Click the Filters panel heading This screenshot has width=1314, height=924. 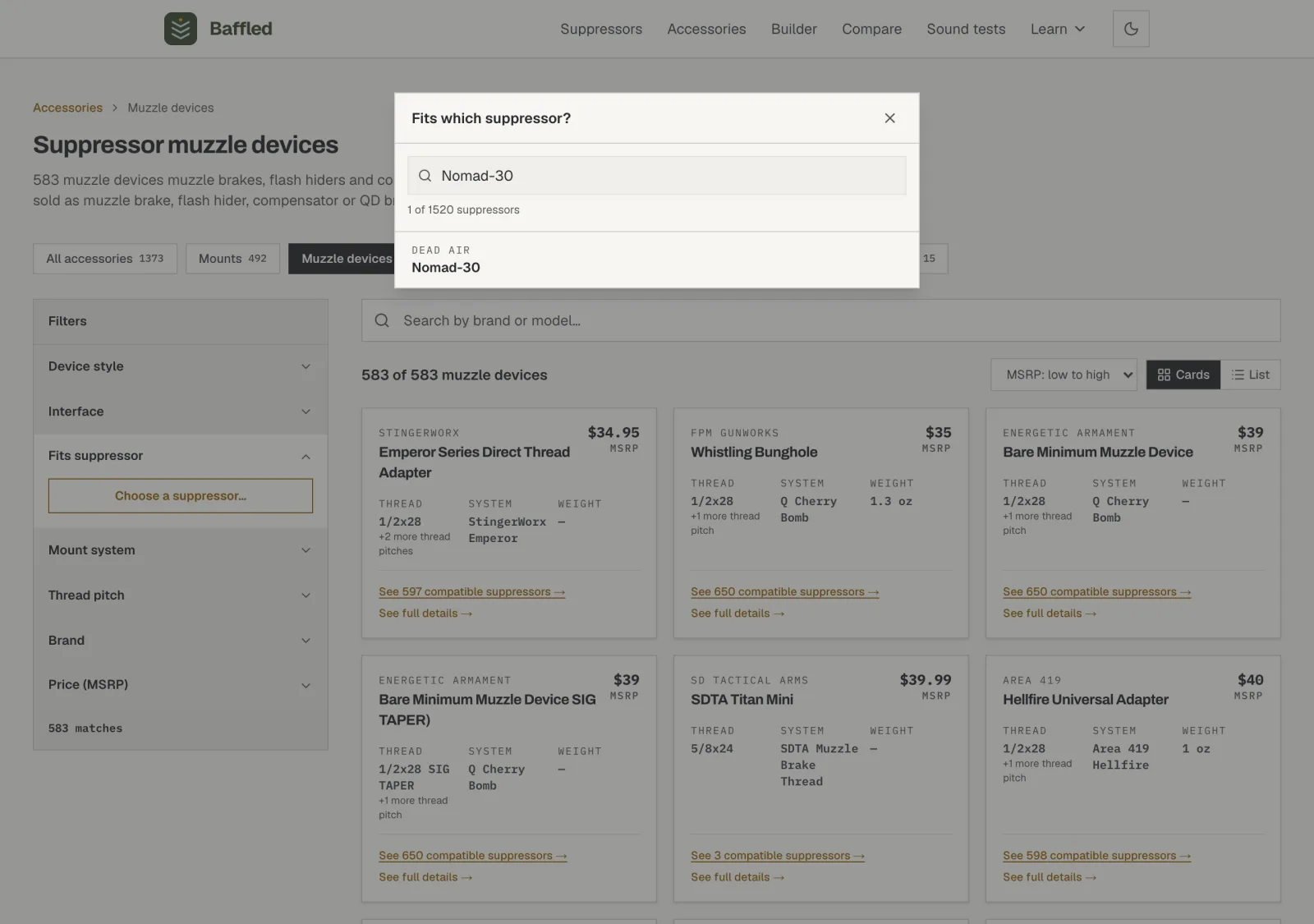coord(67,321)
